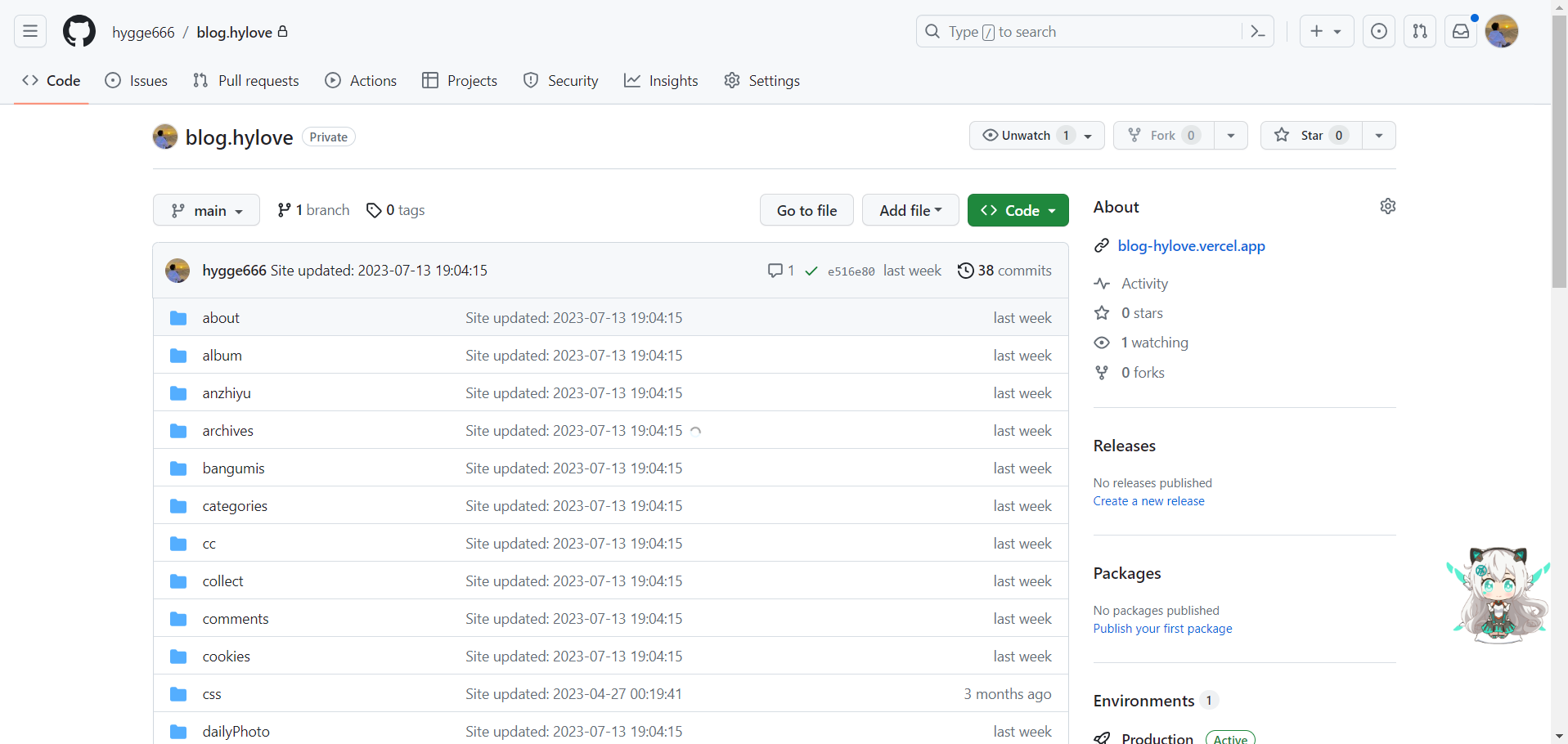
Task: Click the collect folder icon
Action: tap(178, 581)
